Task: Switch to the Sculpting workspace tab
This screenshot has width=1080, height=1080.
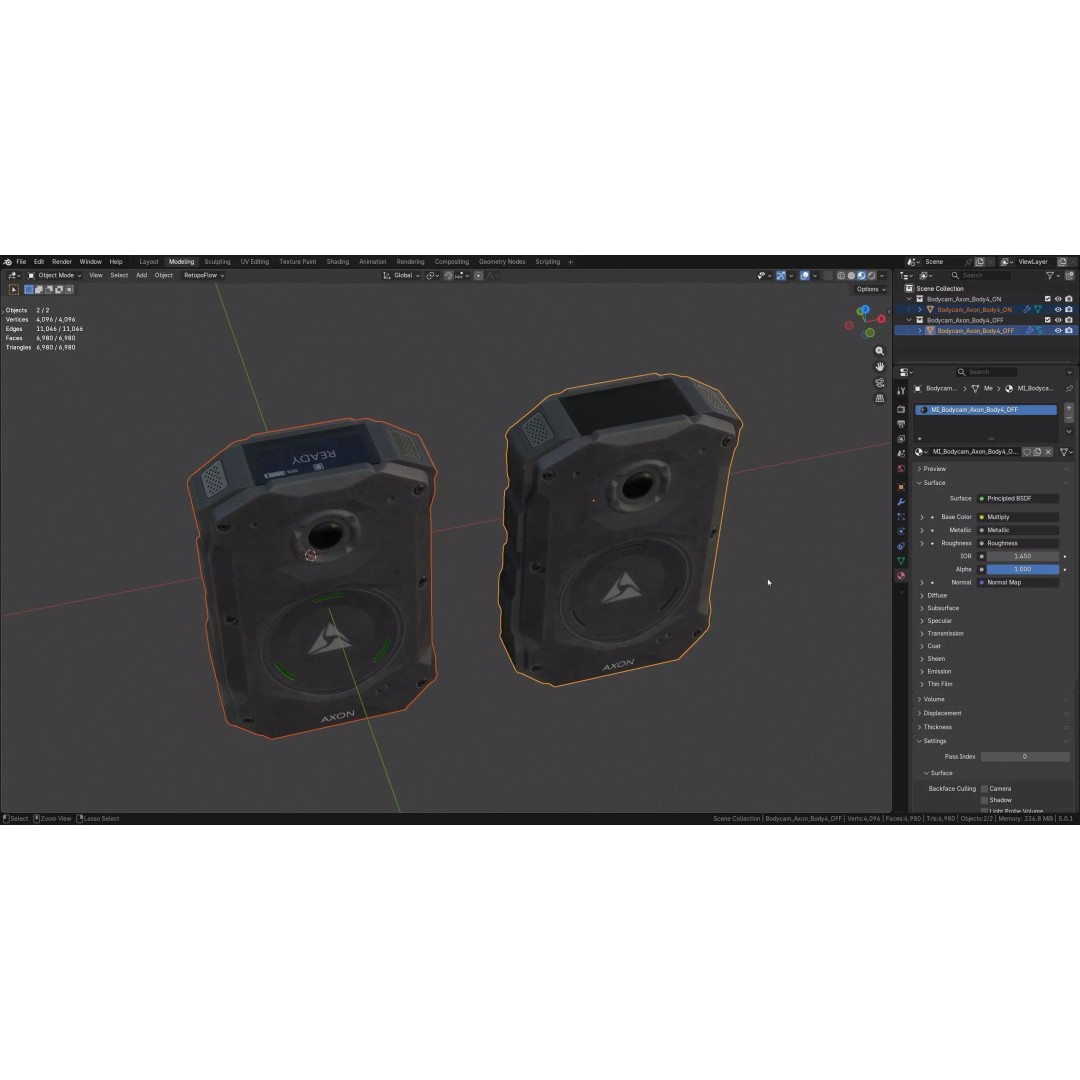Action: tap(217, 262)
